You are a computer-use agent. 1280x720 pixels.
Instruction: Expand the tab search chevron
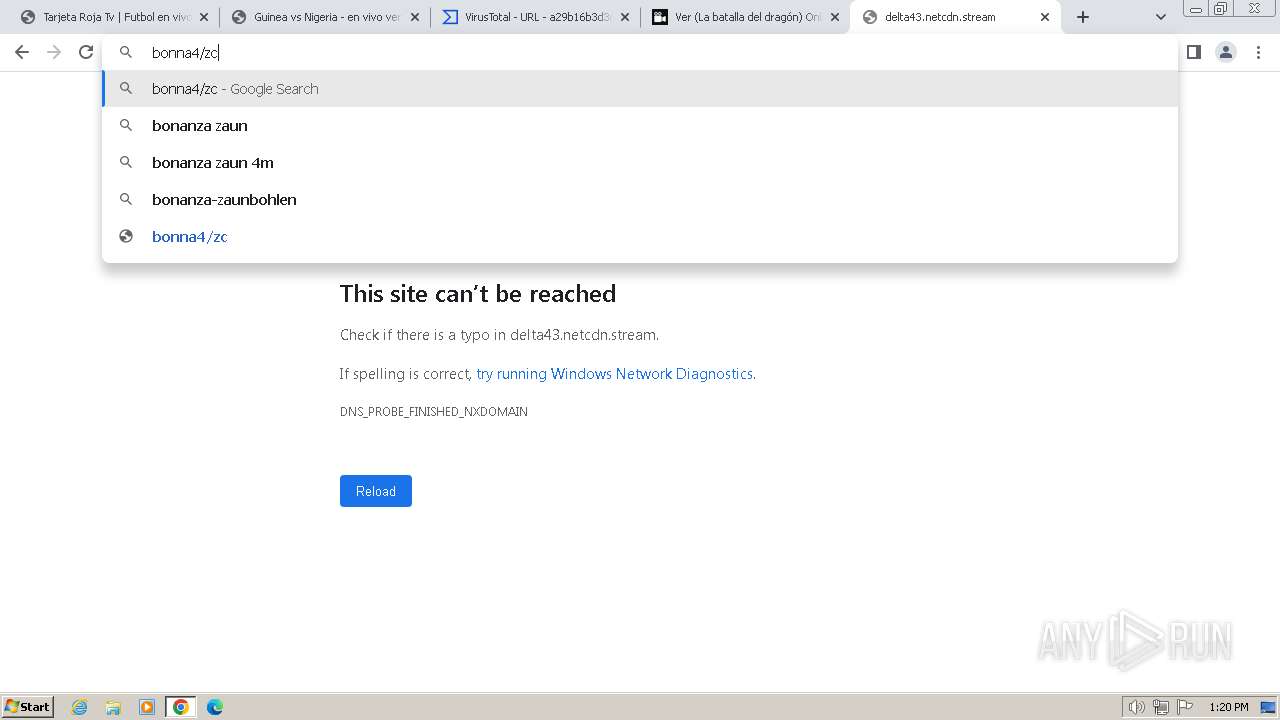click(x=1160, y=17)
